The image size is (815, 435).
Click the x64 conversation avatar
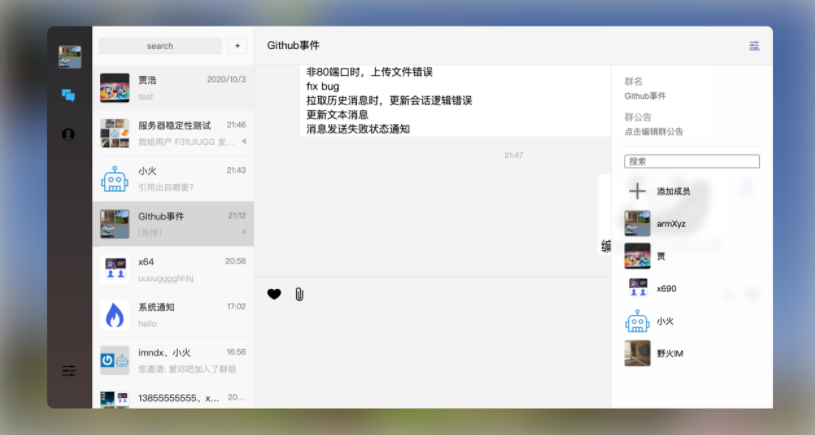click(114, 269)
